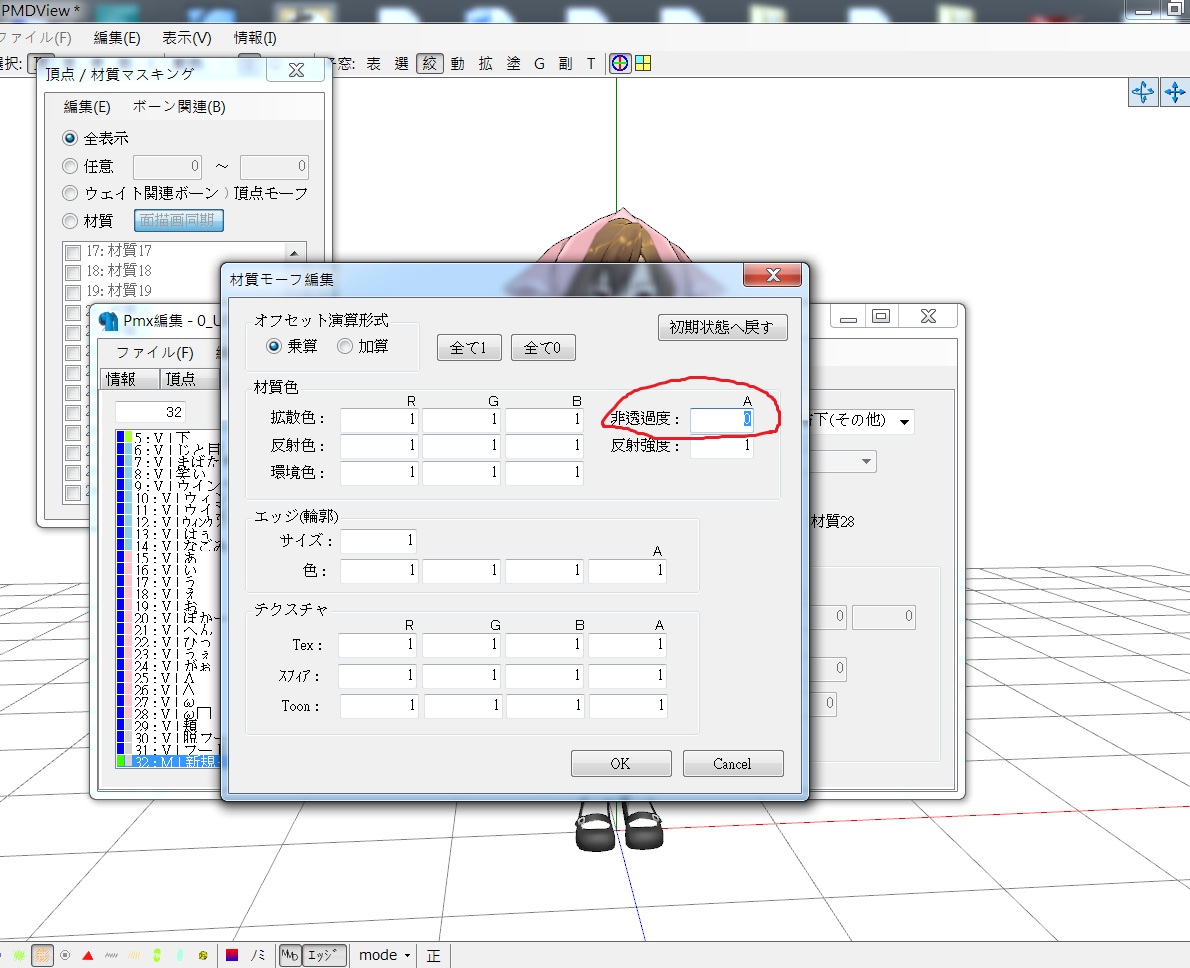The width and height of the screenshot is (1190, 968).
Task: Click the colored circle gizmo toolbar icon
Action: (x=620, y=64)
